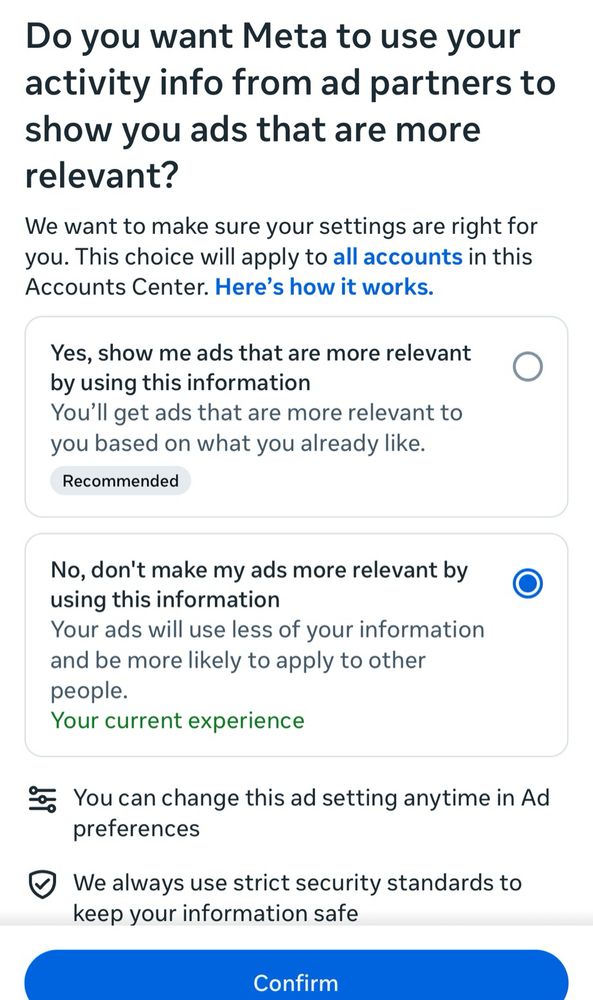Click the Yes option description text

point(256,428)
